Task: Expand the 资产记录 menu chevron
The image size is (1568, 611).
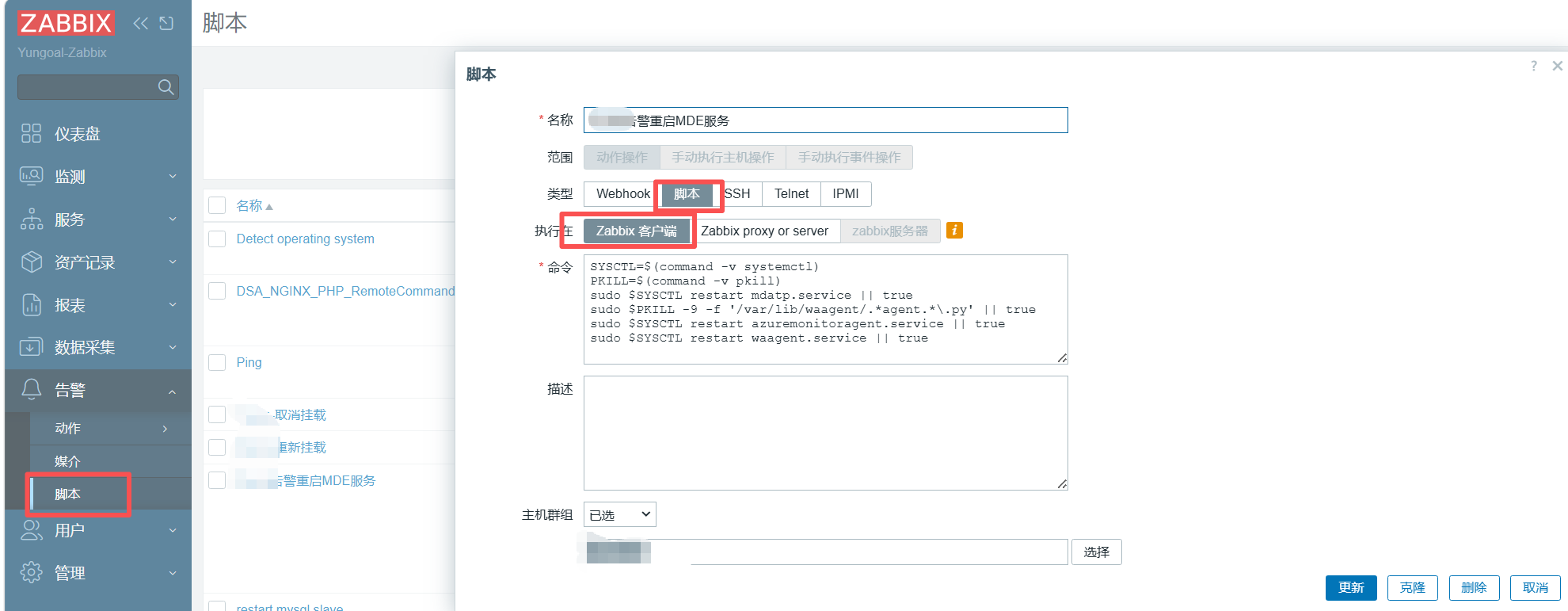Action: pos(173,262)
